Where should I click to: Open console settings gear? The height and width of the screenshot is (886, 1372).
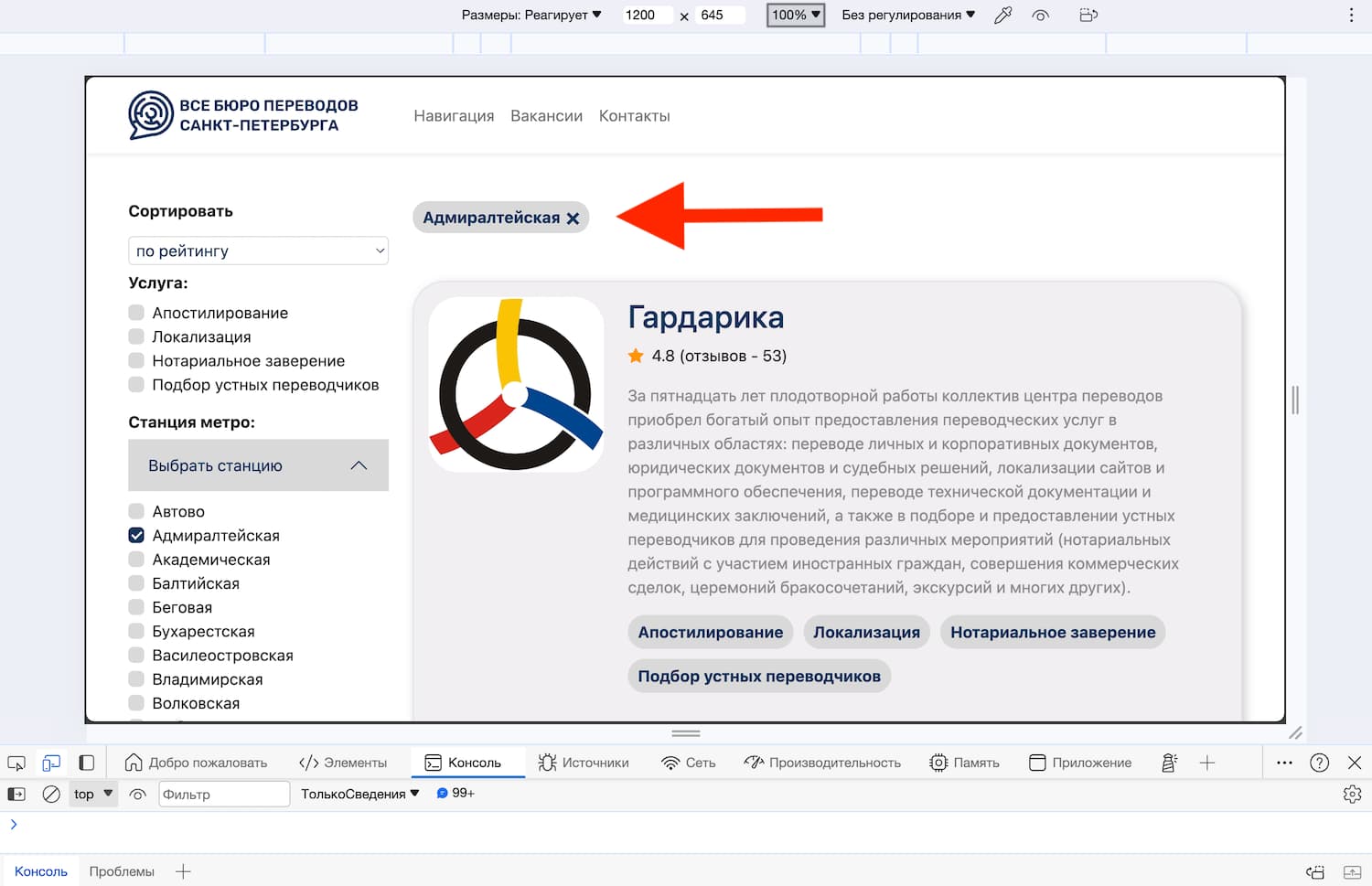pos(1353,795)
